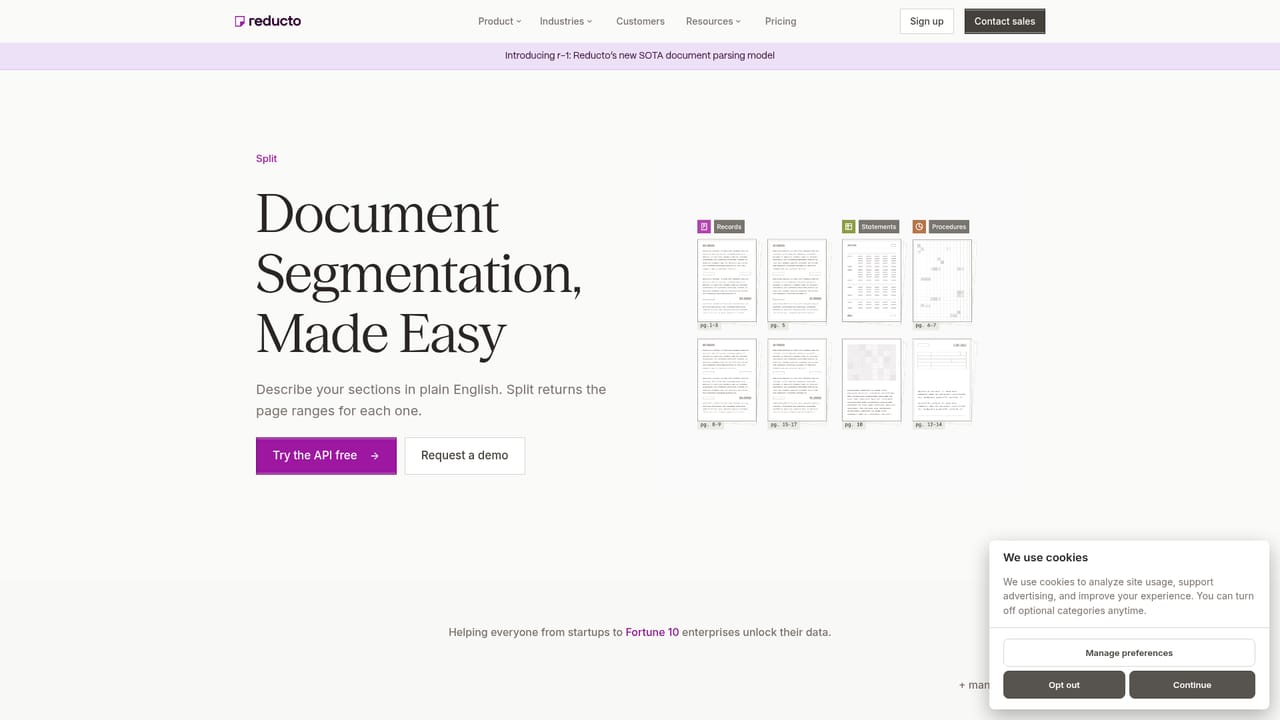
Task: Expand the Industries dropdown menu
Action: coord(566,21)
